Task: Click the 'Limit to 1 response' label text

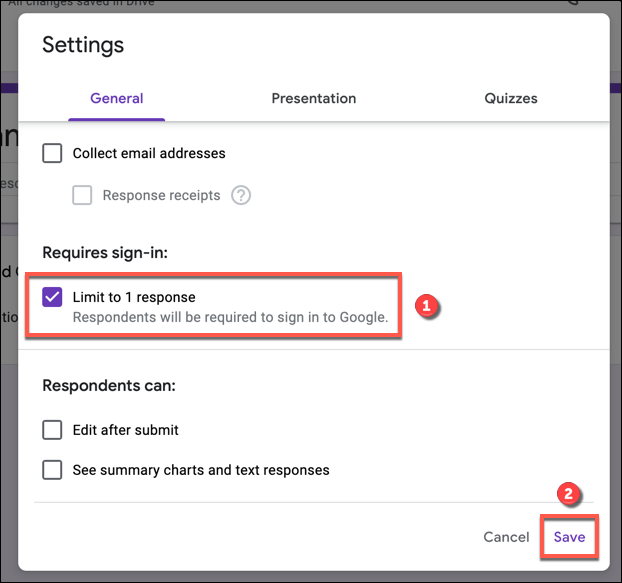Action: [134, 298]
